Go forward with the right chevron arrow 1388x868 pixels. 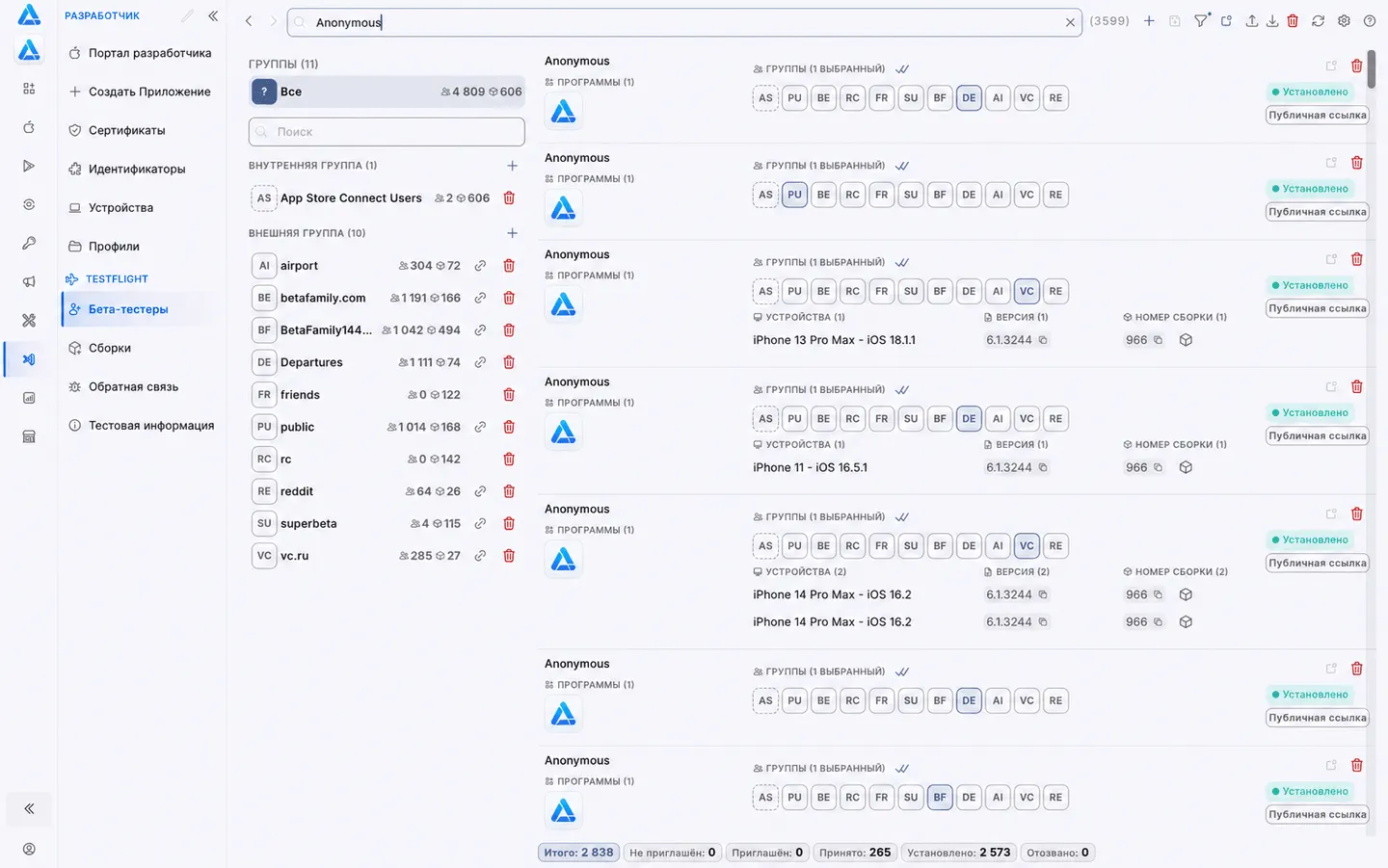coord(273,21)
